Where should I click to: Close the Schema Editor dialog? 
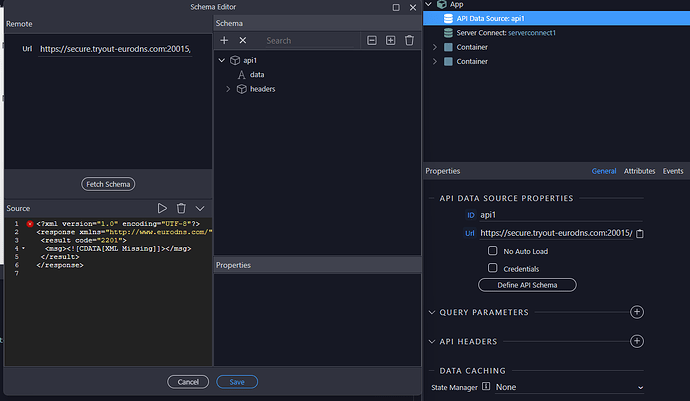pyautogui.click(x=413, y=7)
